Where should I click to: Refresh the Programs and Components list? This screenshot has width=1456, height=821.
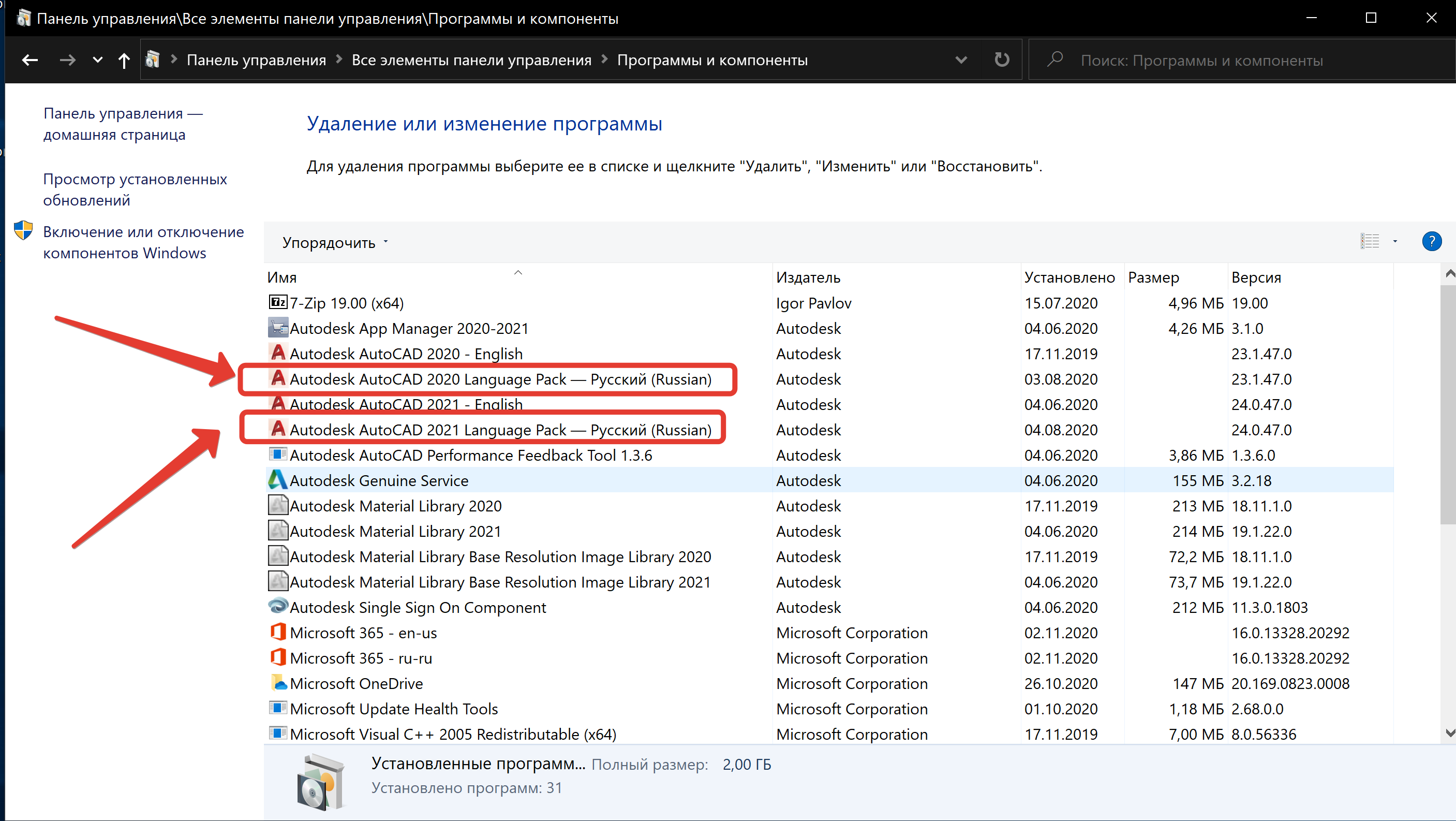pyautogui.click(x=1002, y=60)
